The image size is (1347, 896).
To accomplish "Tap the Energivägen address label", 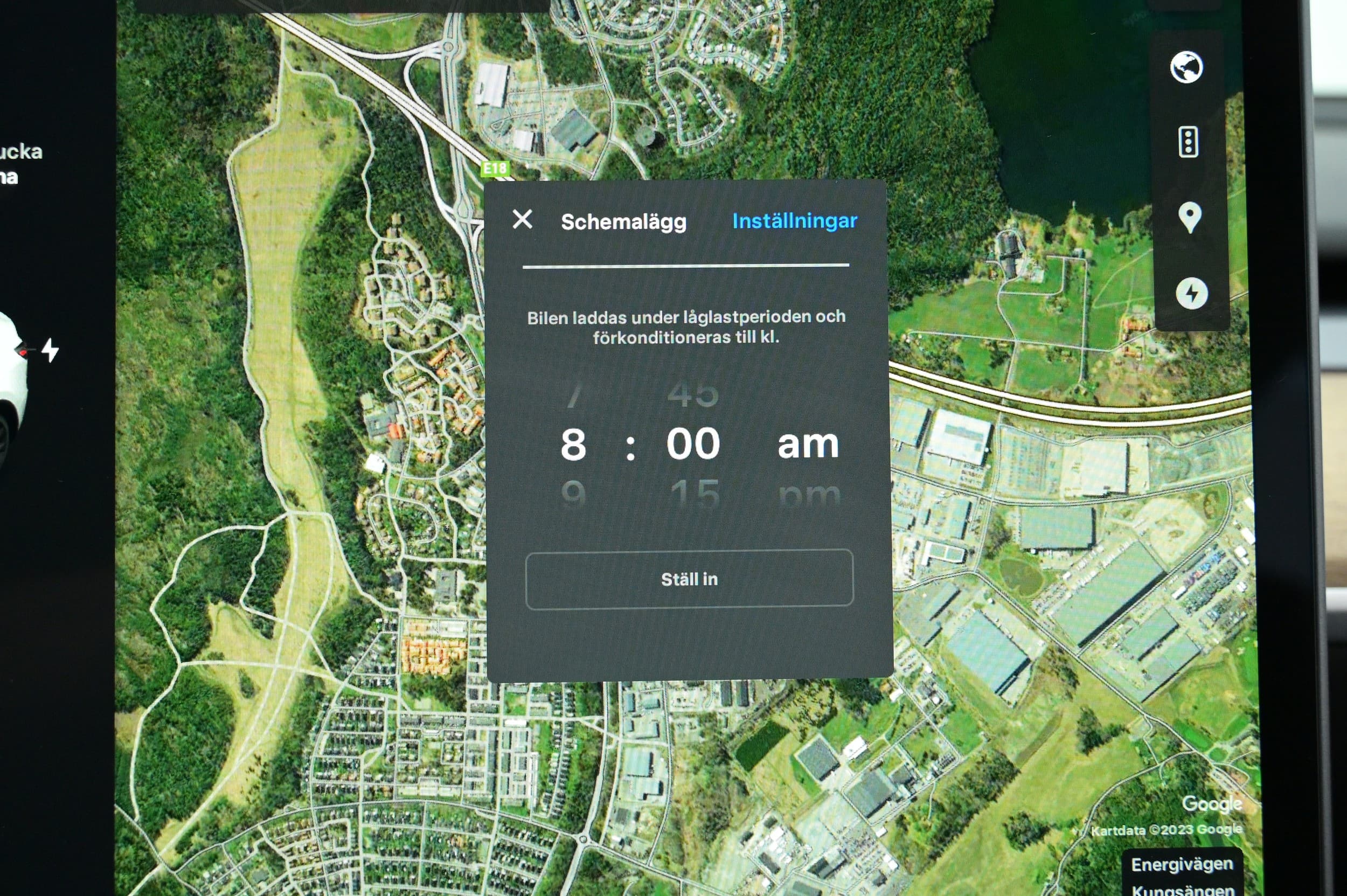I will coord(1182,865).
